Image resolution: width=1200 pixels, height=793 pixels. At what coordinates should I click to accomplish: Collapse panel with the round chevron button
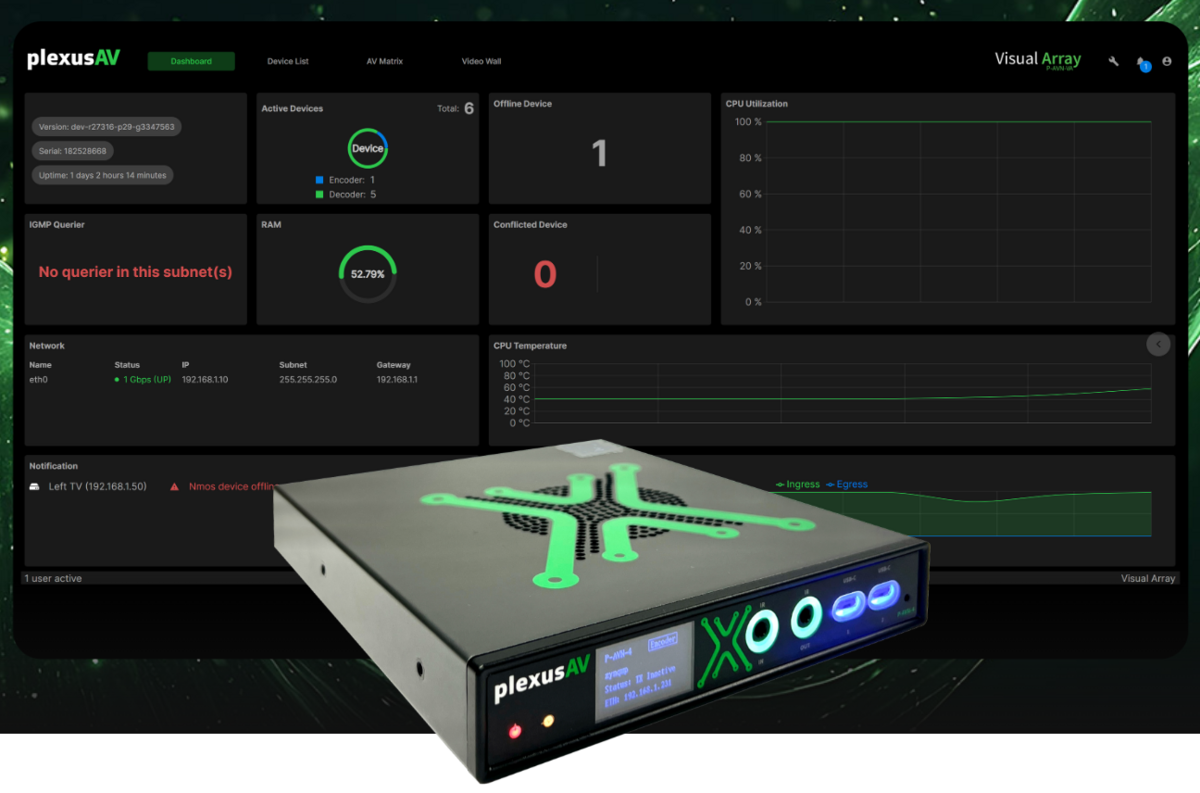tap(1158, 344)
